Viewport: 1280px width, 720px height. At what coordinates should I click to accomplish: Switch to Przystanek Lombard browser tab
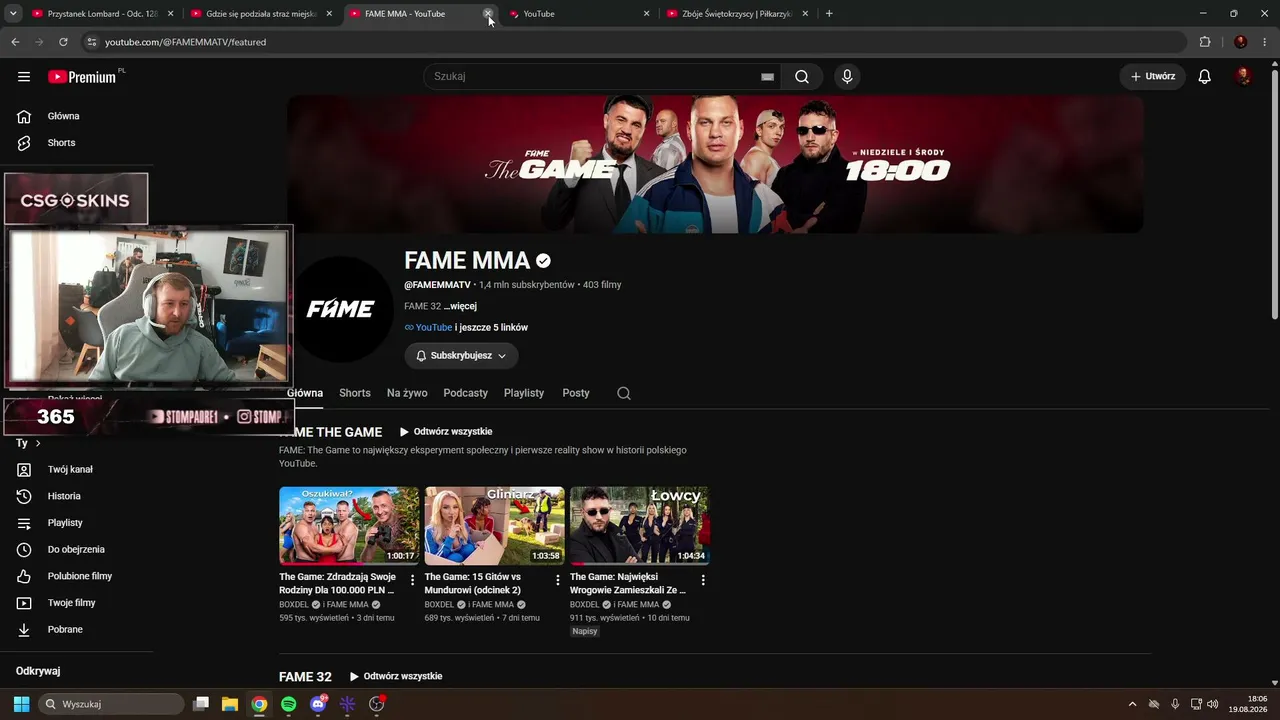102,14
